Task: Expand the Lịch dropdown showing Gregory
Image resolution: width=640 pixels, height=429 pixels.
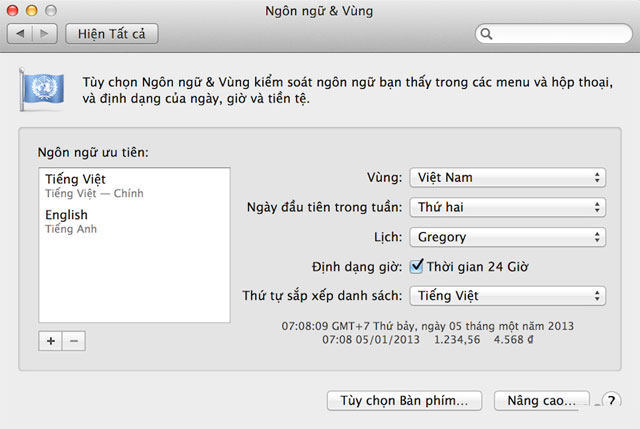Action: (507, 237)
